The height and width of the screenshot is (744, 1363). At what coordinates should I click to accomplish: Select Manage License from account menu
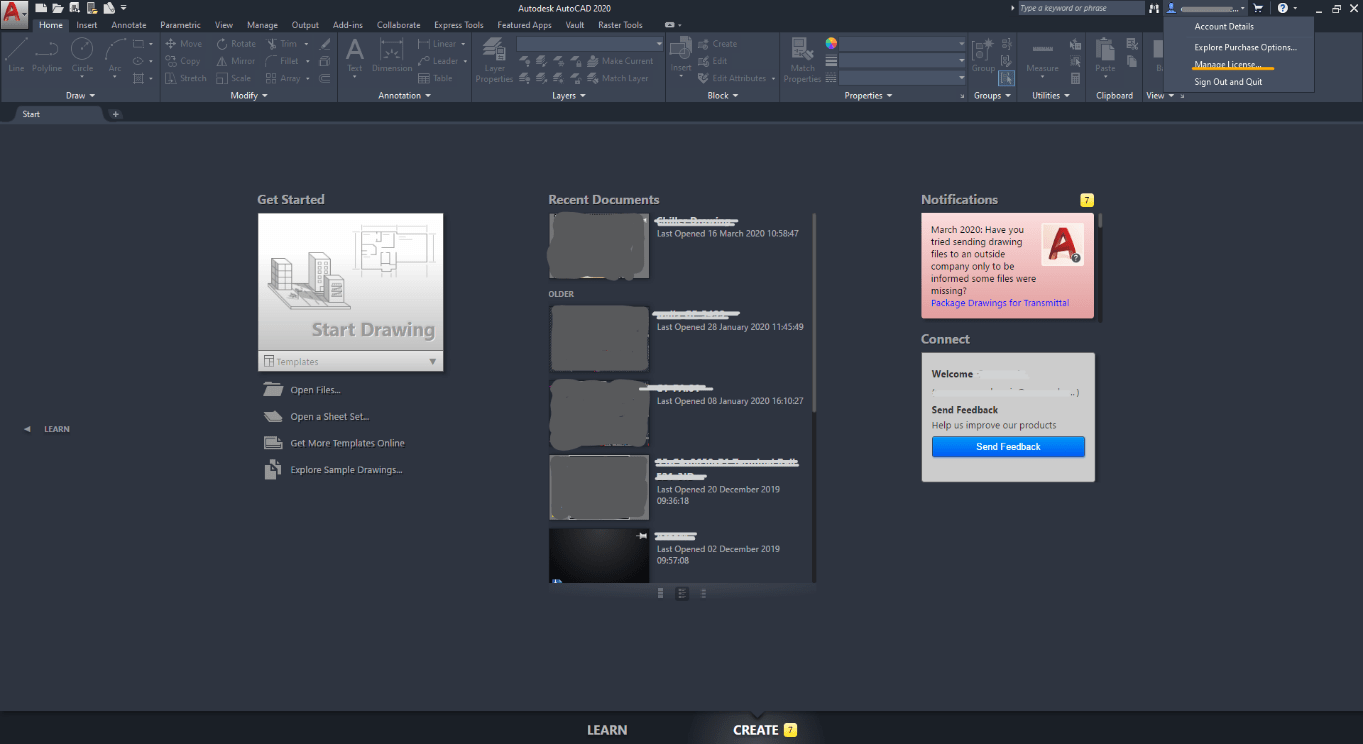click(x=1226, y=64)
